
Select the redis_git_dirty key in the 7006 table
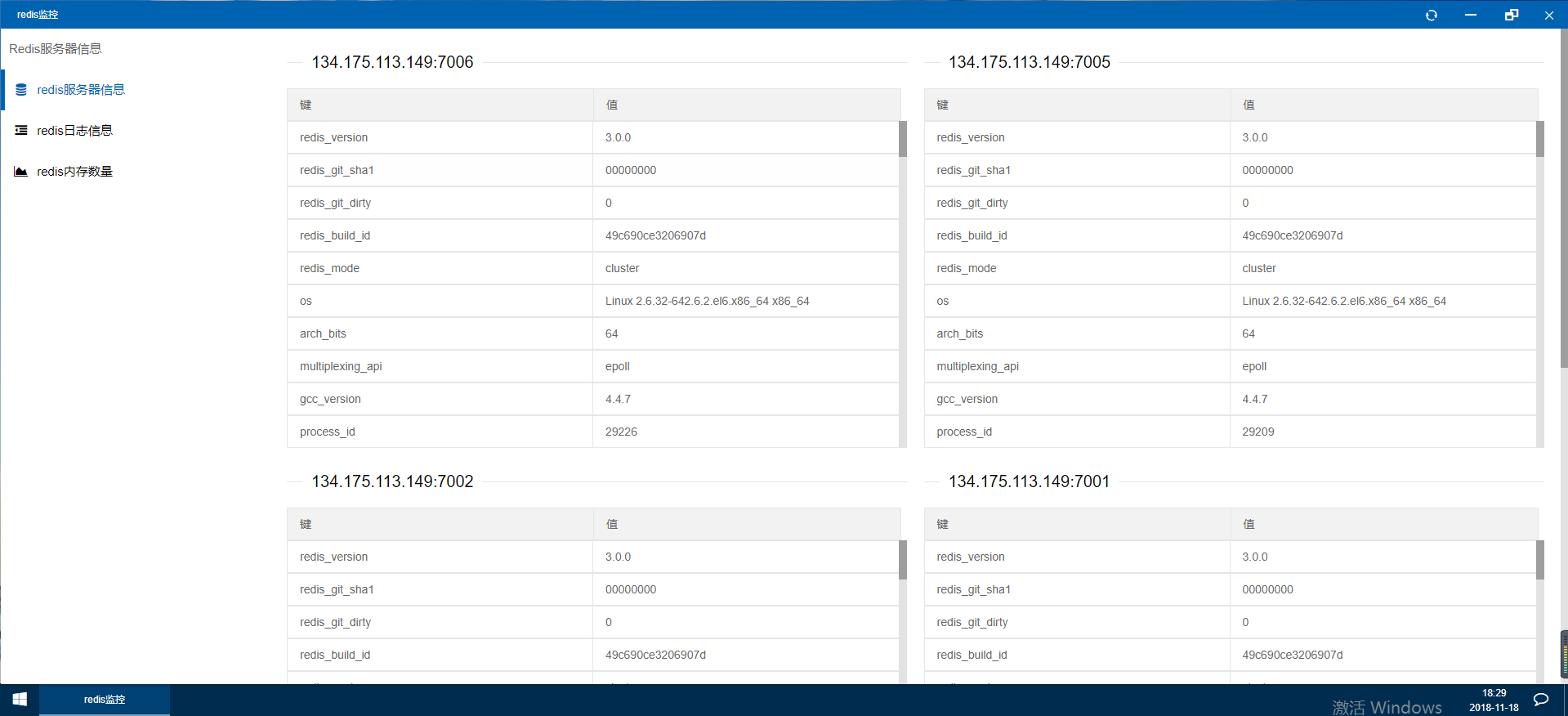(335, 203)
